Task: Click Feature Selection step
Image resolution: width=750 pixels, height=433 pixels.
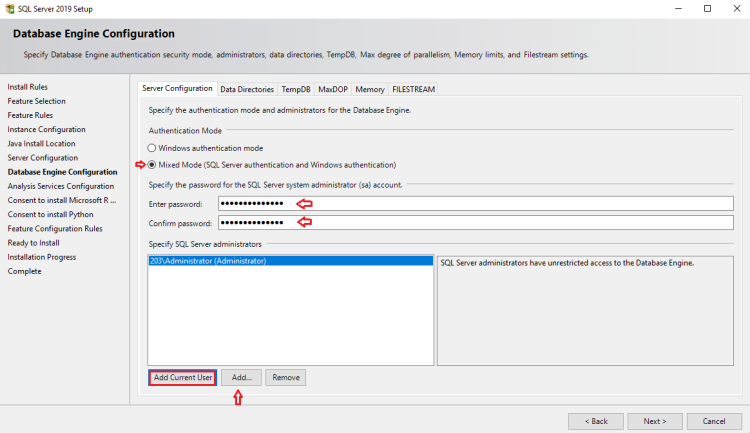Action: click(x=36, y=101)
